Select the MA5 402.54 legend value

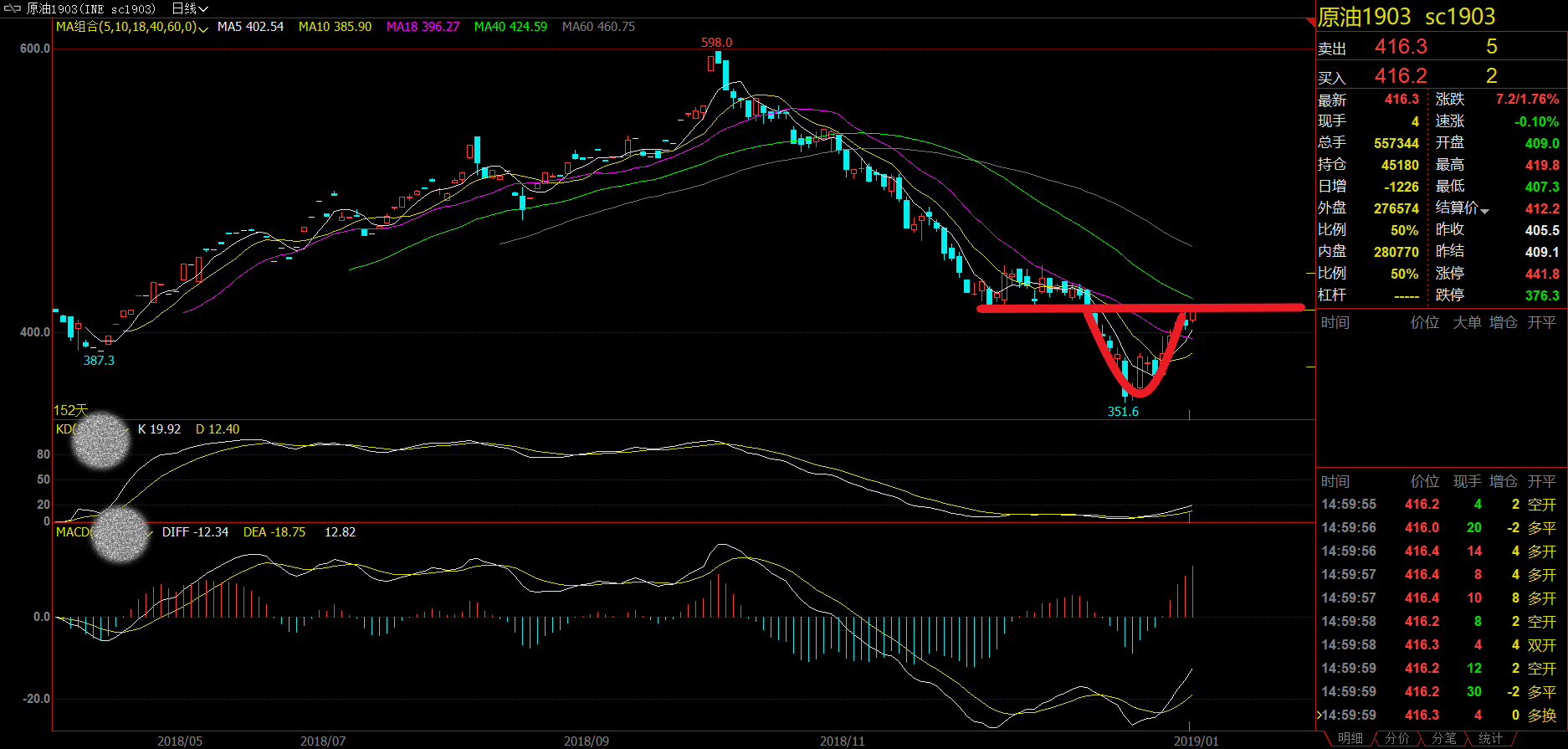(250, 27)
